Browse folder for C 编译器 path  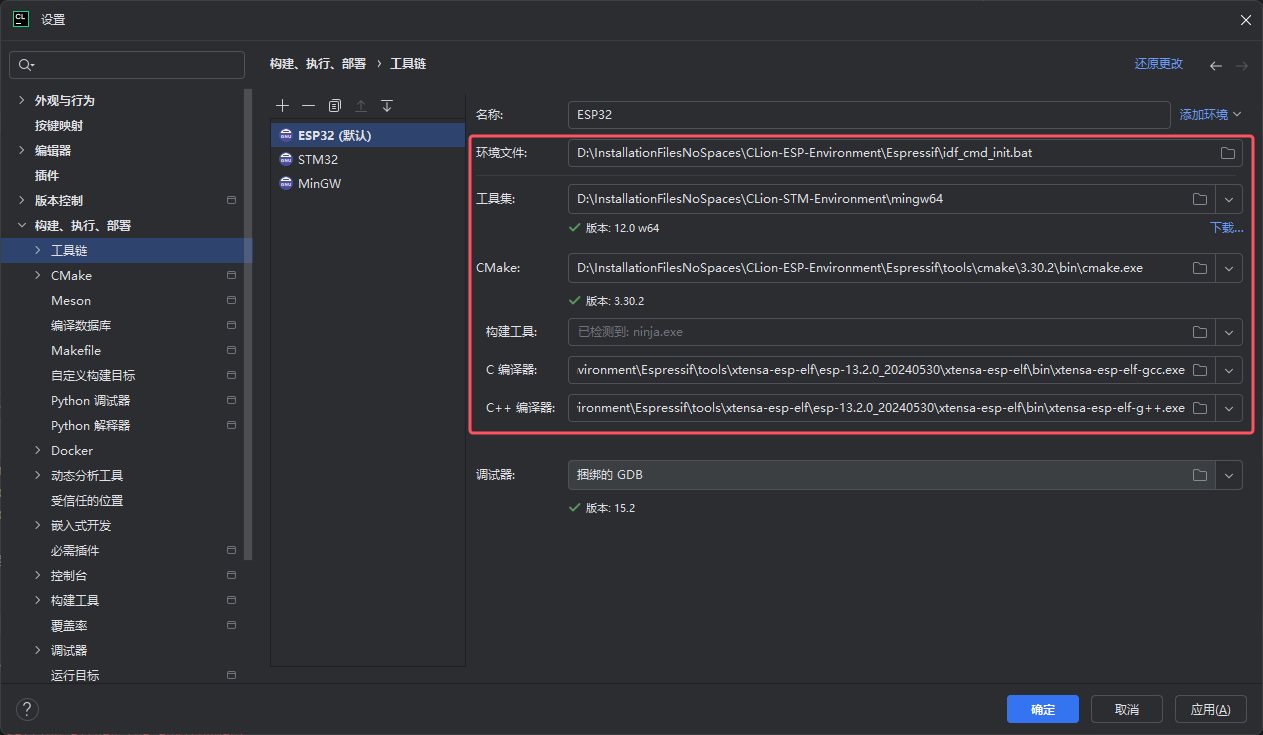point(1200,370)
